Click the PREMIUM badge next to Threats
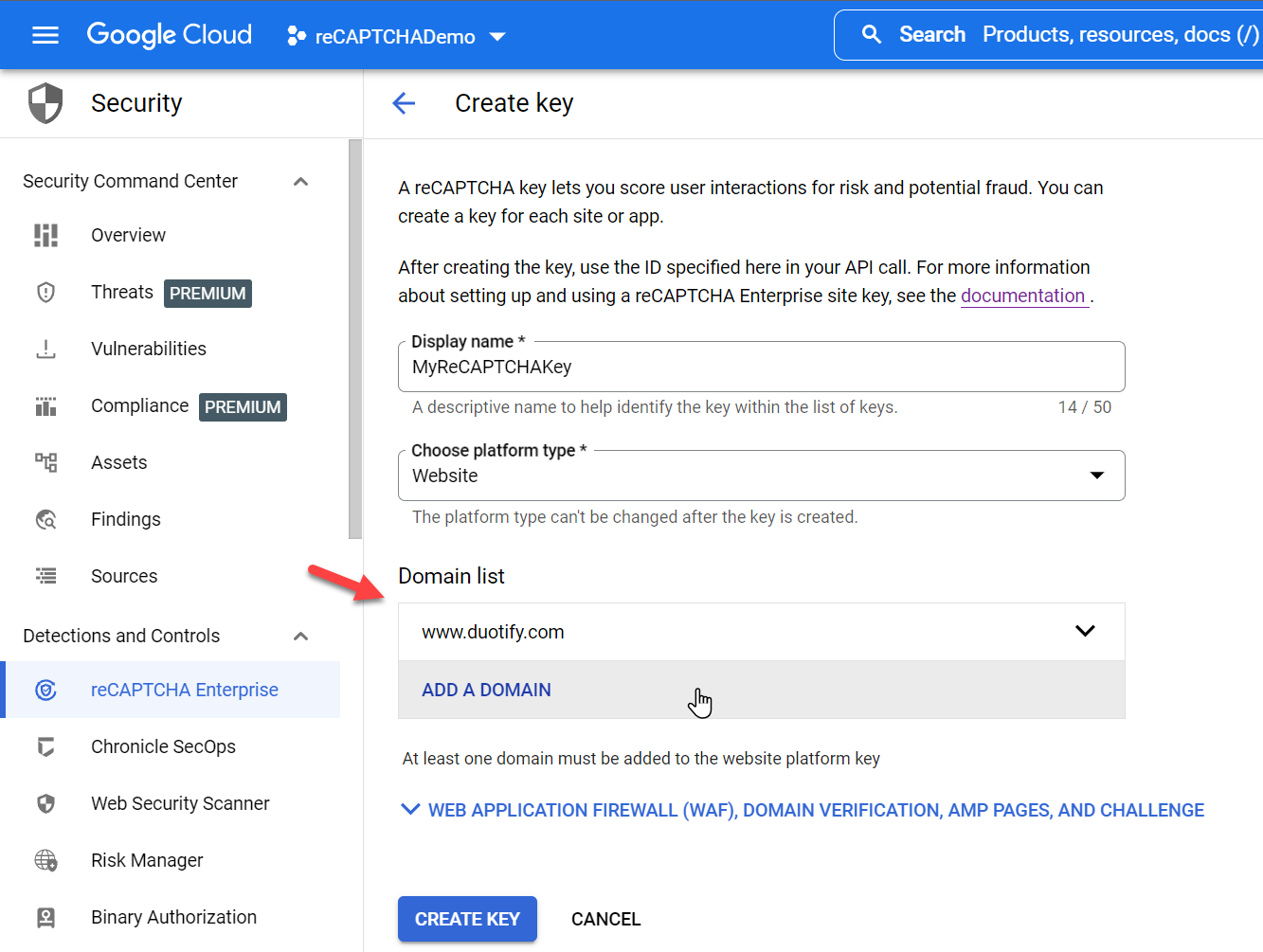Viewport: 1263px width, 952px height. 207,294
